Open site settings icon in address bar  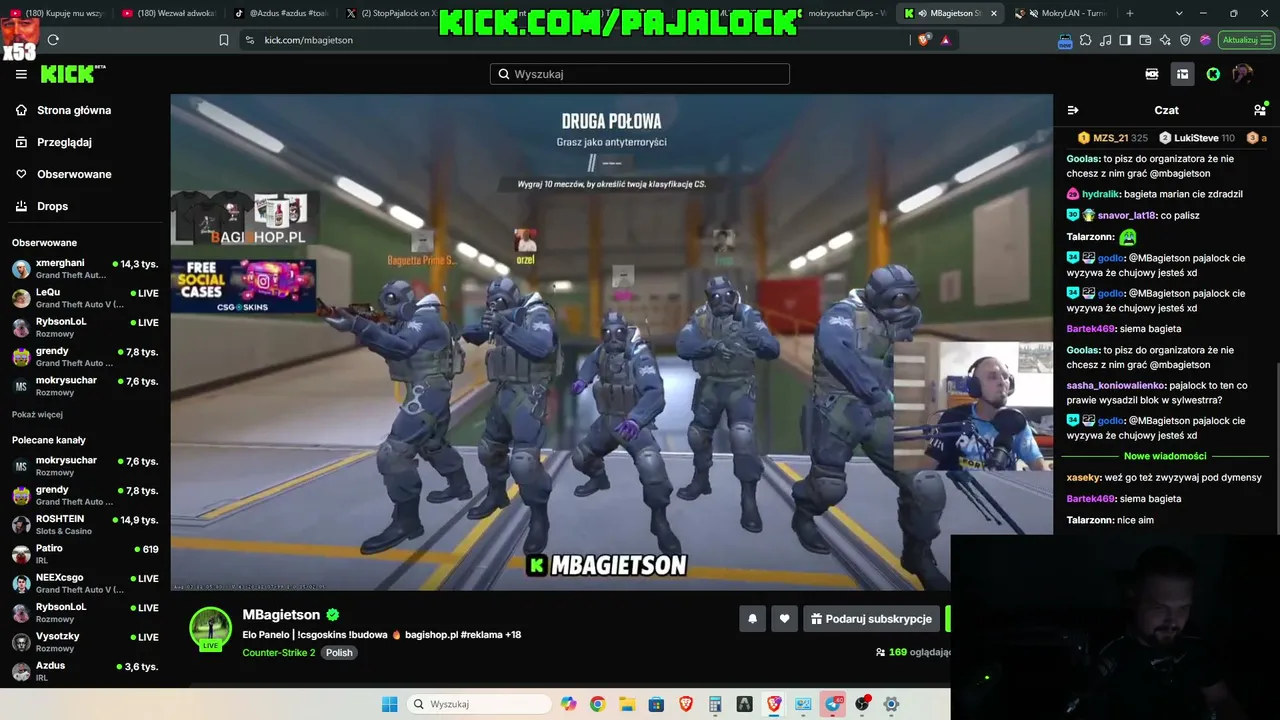pyautogui.click(x=248, y=40)
